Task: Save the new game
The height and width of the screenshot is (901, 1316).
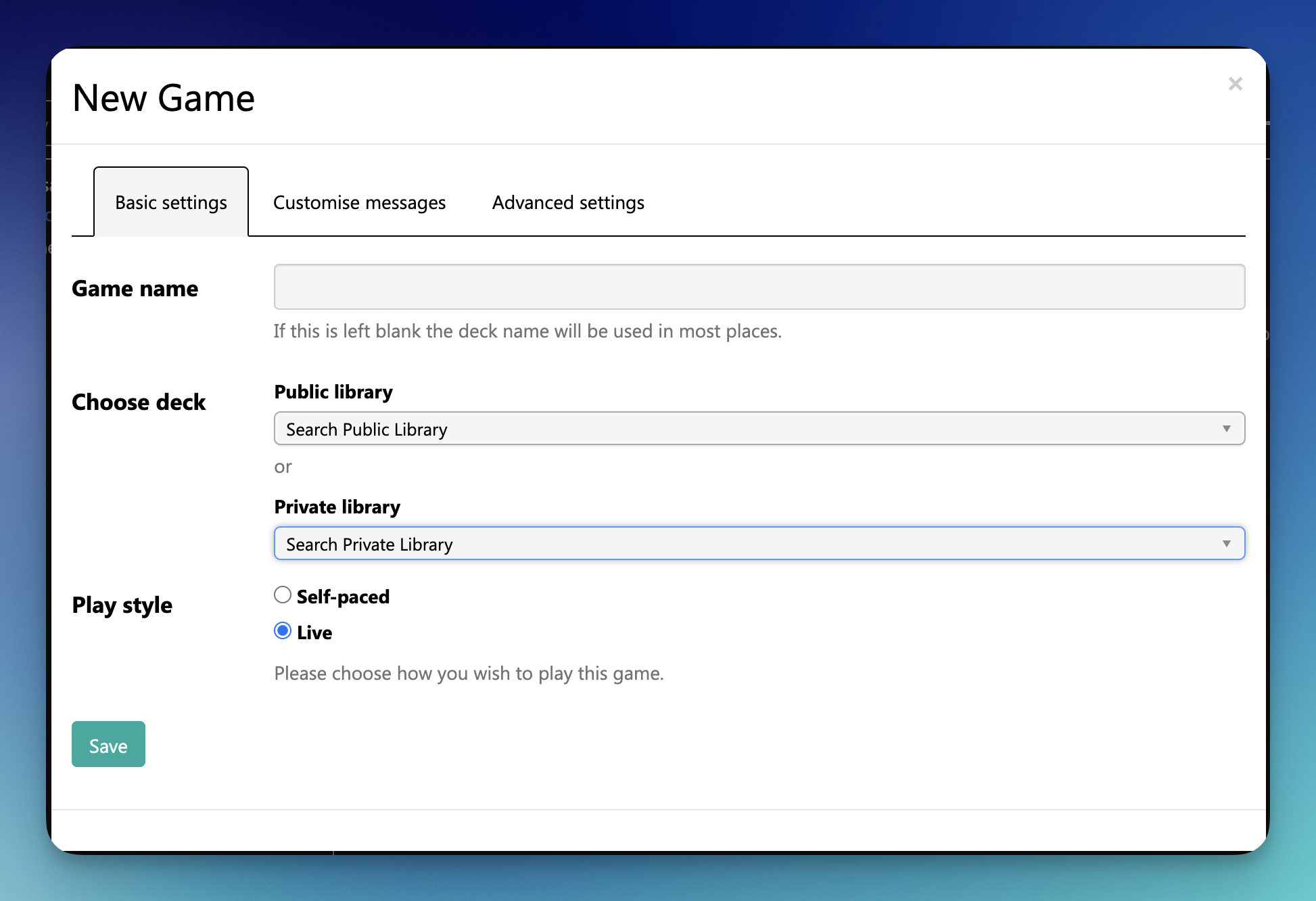Action: (108, 744)
